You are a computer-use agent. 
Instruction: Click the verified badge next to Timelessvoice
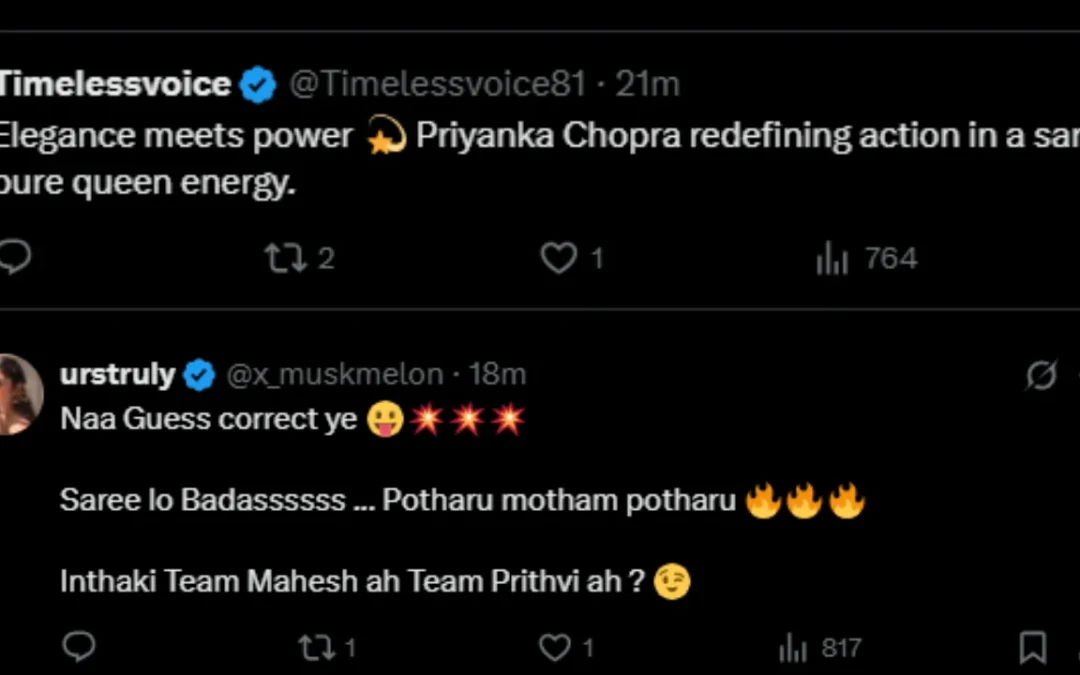256,84
